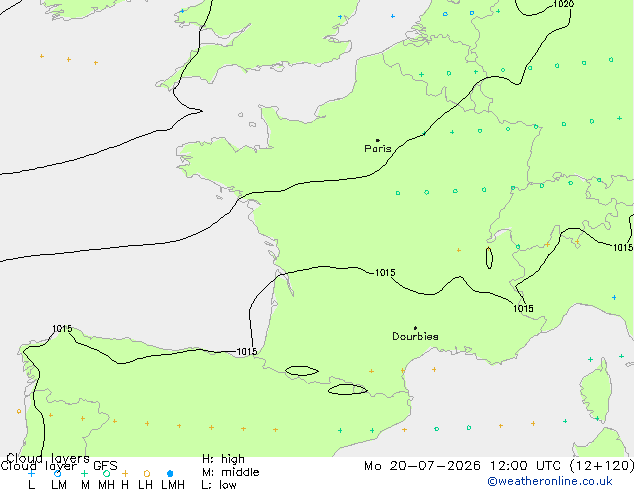Click the Paris city dot marker
Viewport: 634px width, 490px height.
[378, 140]
